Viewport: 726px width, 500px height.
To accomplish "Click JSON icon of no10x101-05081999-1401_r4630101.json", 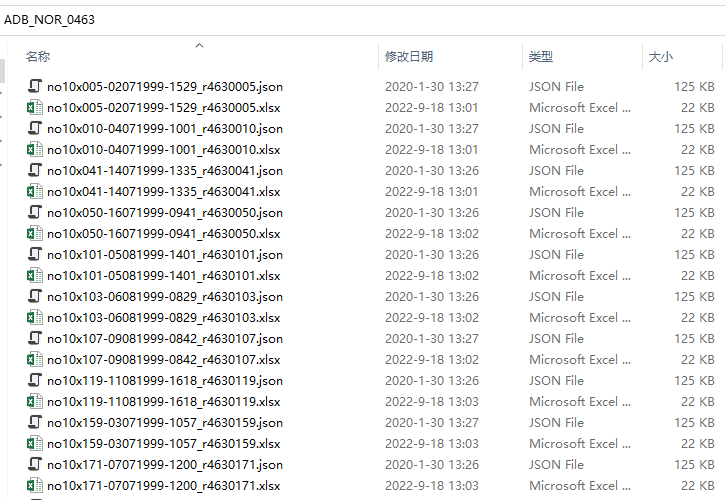I will pos(35,254).
